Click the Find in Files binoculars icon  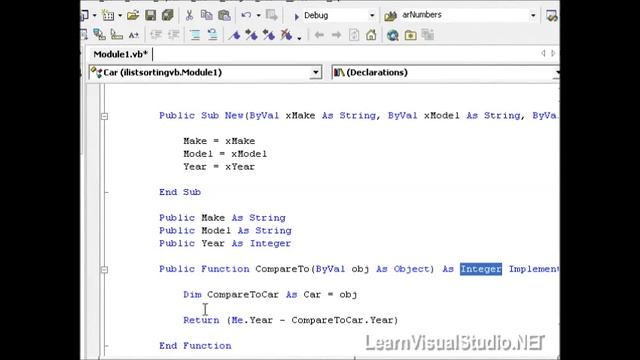coord(391,16)
